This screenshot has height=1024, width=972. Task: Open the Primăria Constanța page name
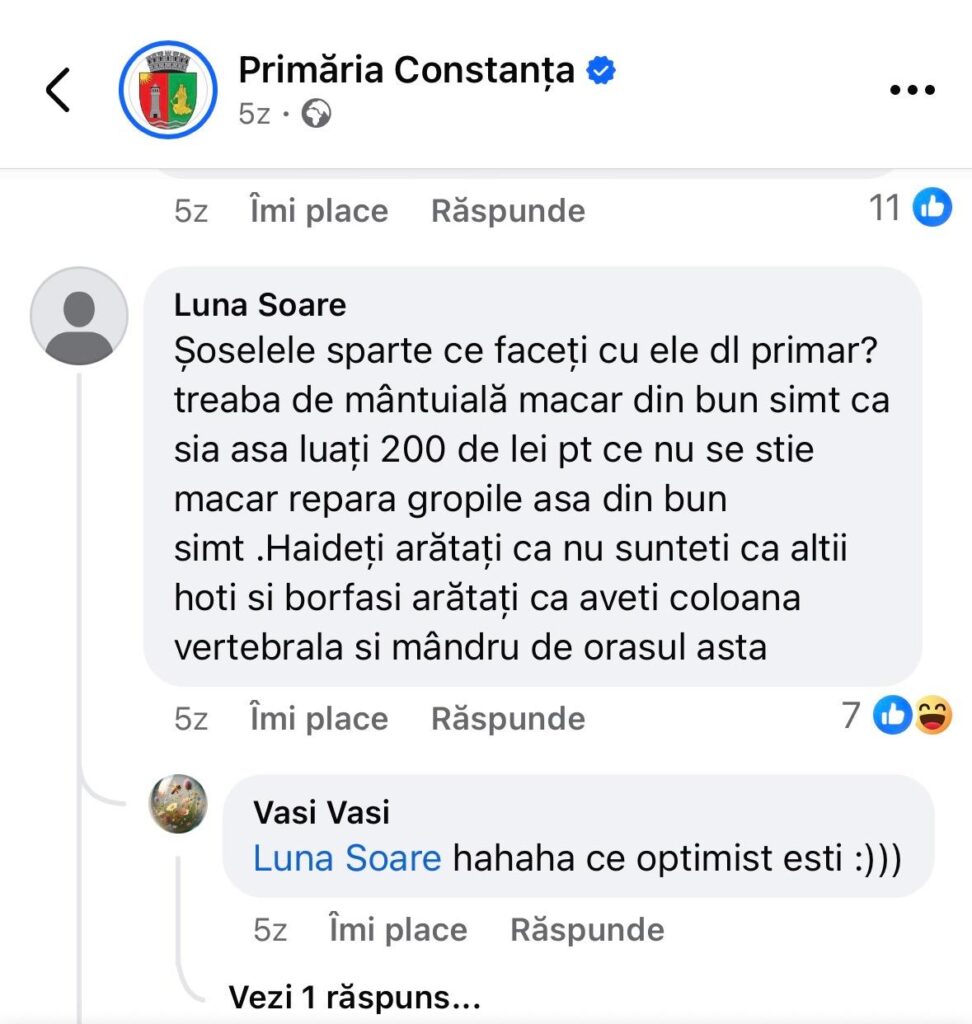pyautogui.click(x=406, y=70)
